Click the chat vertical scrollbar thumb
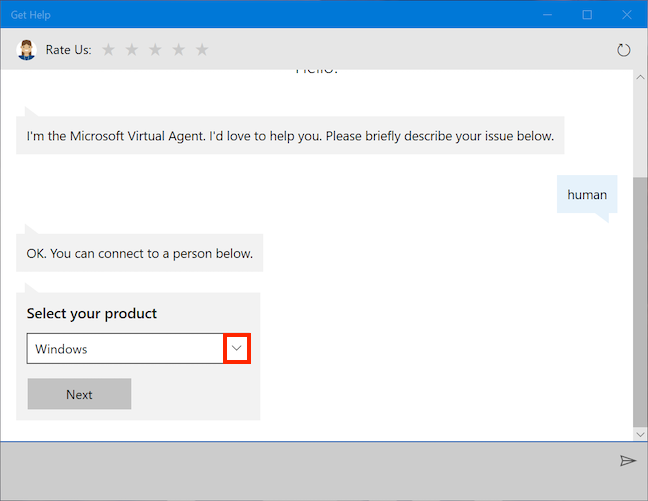Image resolution: width=648 pixels, height=501 pixels. coord(640,300)
